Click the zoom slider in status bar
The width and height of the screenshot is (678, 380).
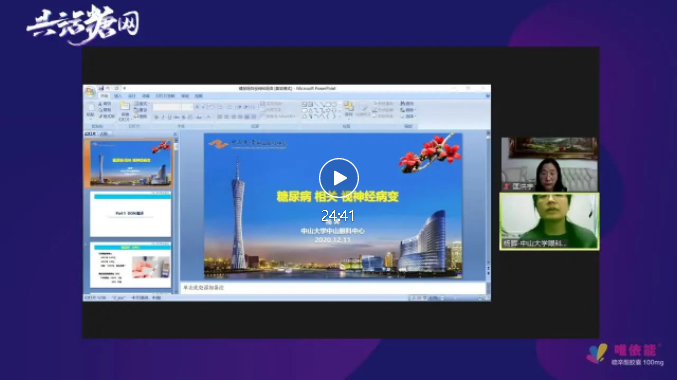pos(455,298)
